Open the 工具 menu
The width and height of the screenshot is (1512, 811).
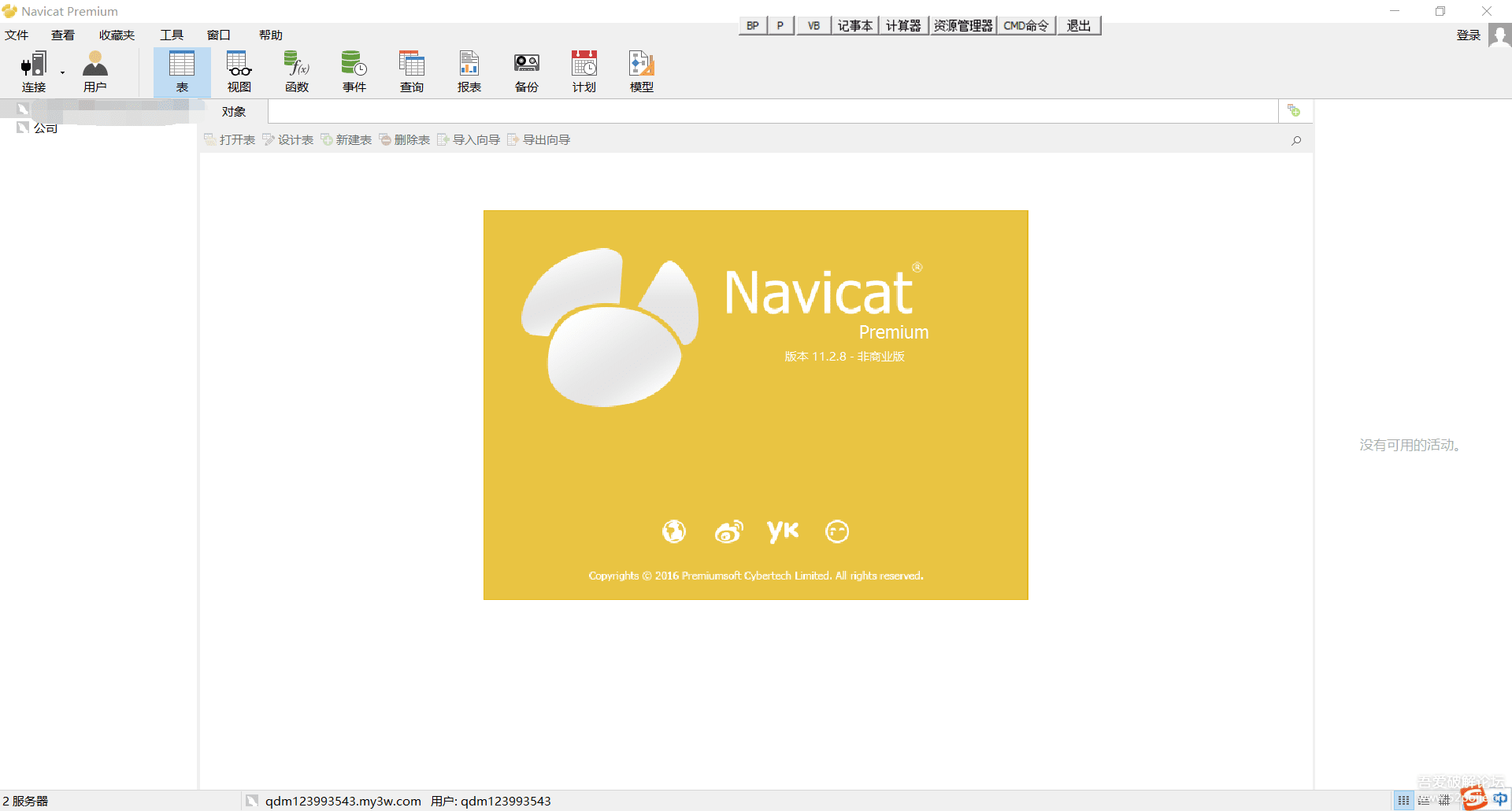coord(172,35)
